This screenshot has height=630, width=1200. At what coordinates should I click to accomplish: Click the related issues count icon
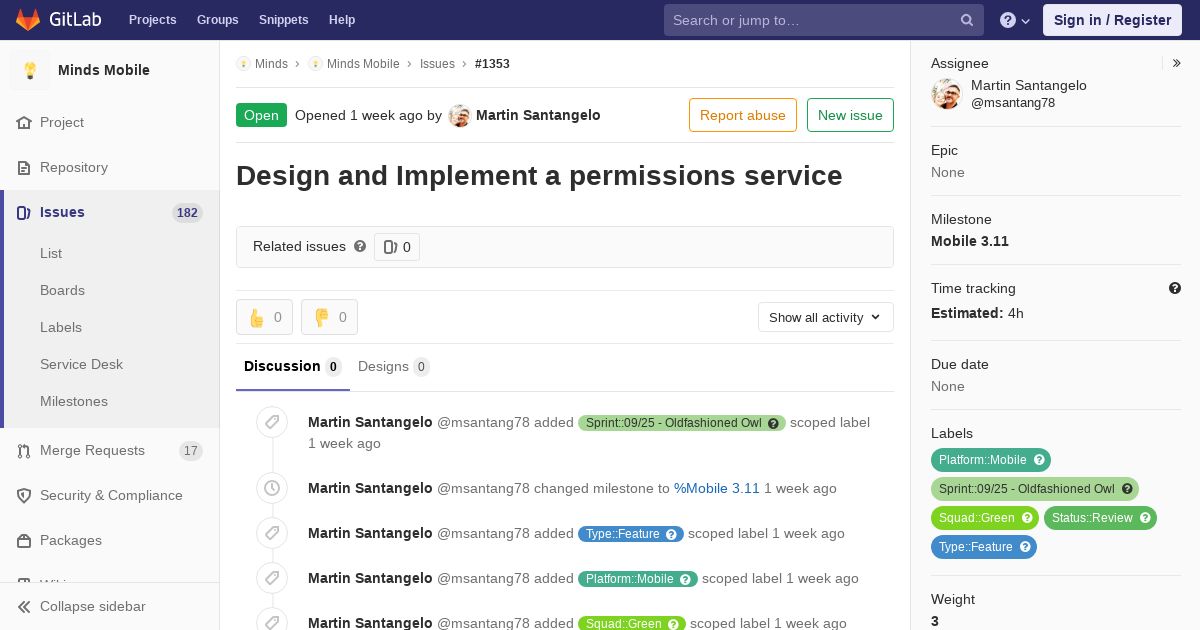click(x=390, y=247)
